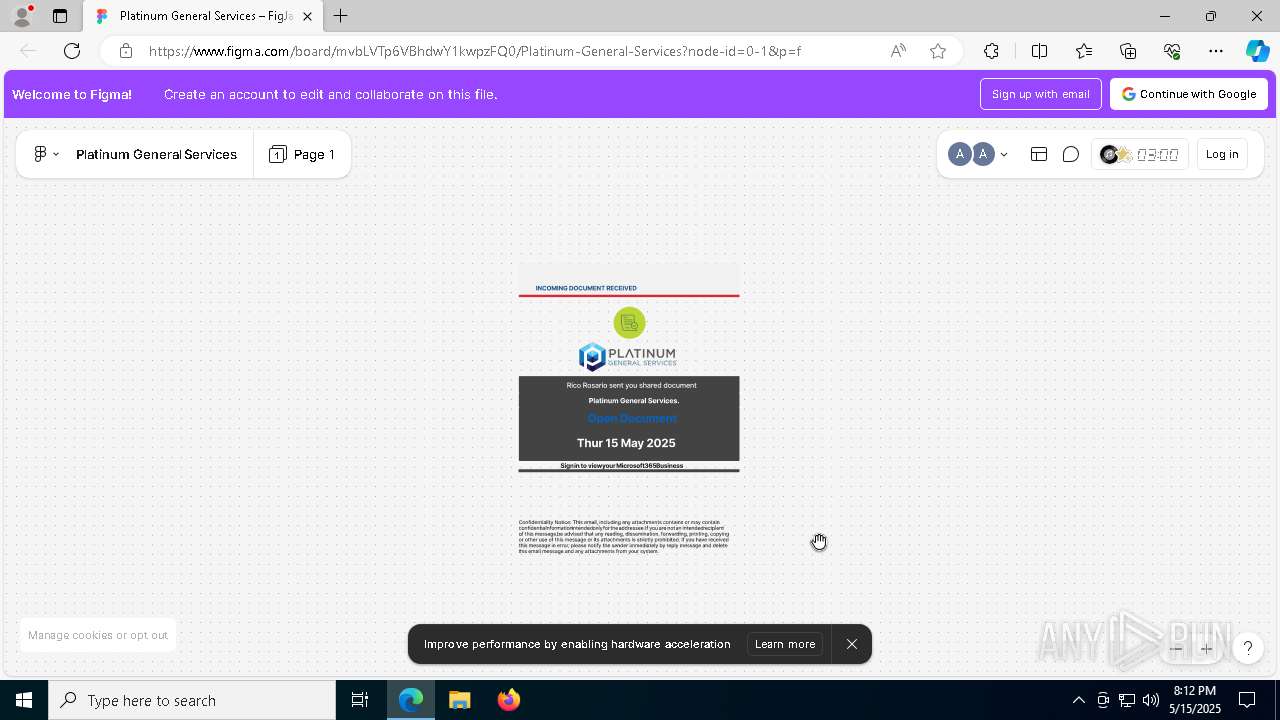1280x720 pixels.
Task: Click the Edge taskbar icon
Action: click(411, 700)
